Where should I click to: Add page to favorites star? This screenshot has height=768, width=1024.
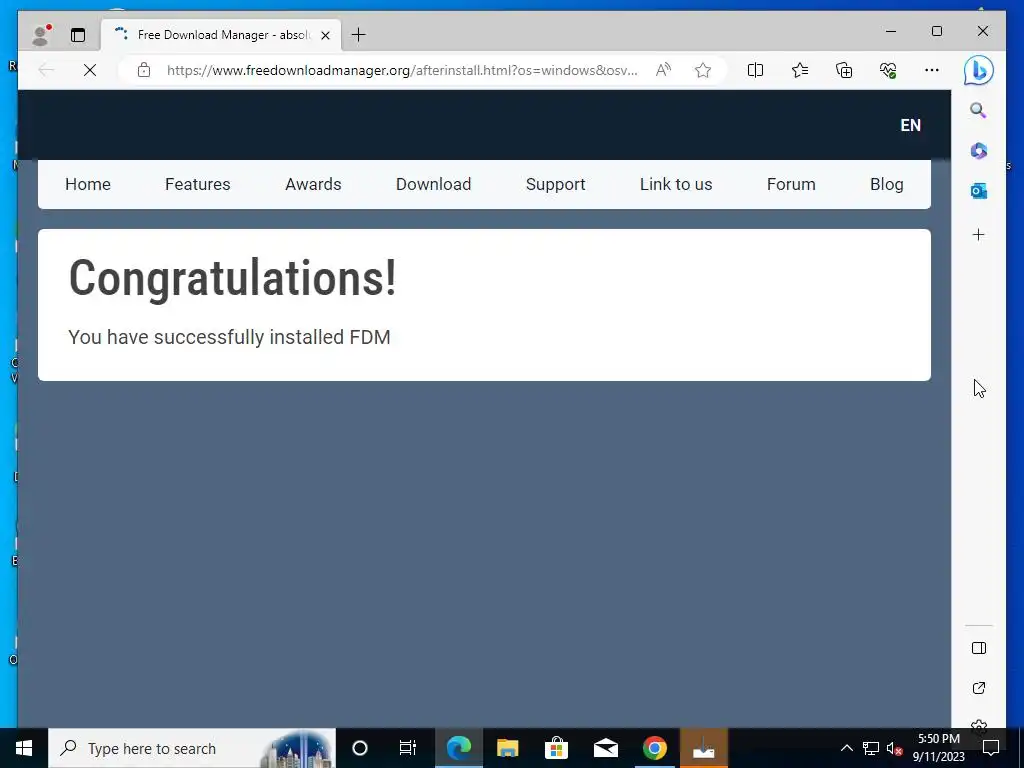703,70
